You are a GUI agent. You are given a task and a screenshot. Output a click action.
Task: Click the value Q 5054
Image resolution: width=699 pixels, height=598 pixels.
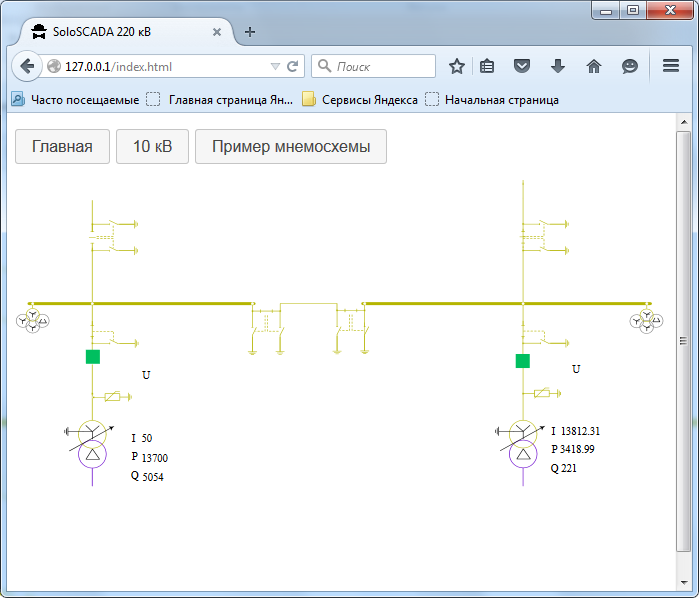[x=147, y=477]
